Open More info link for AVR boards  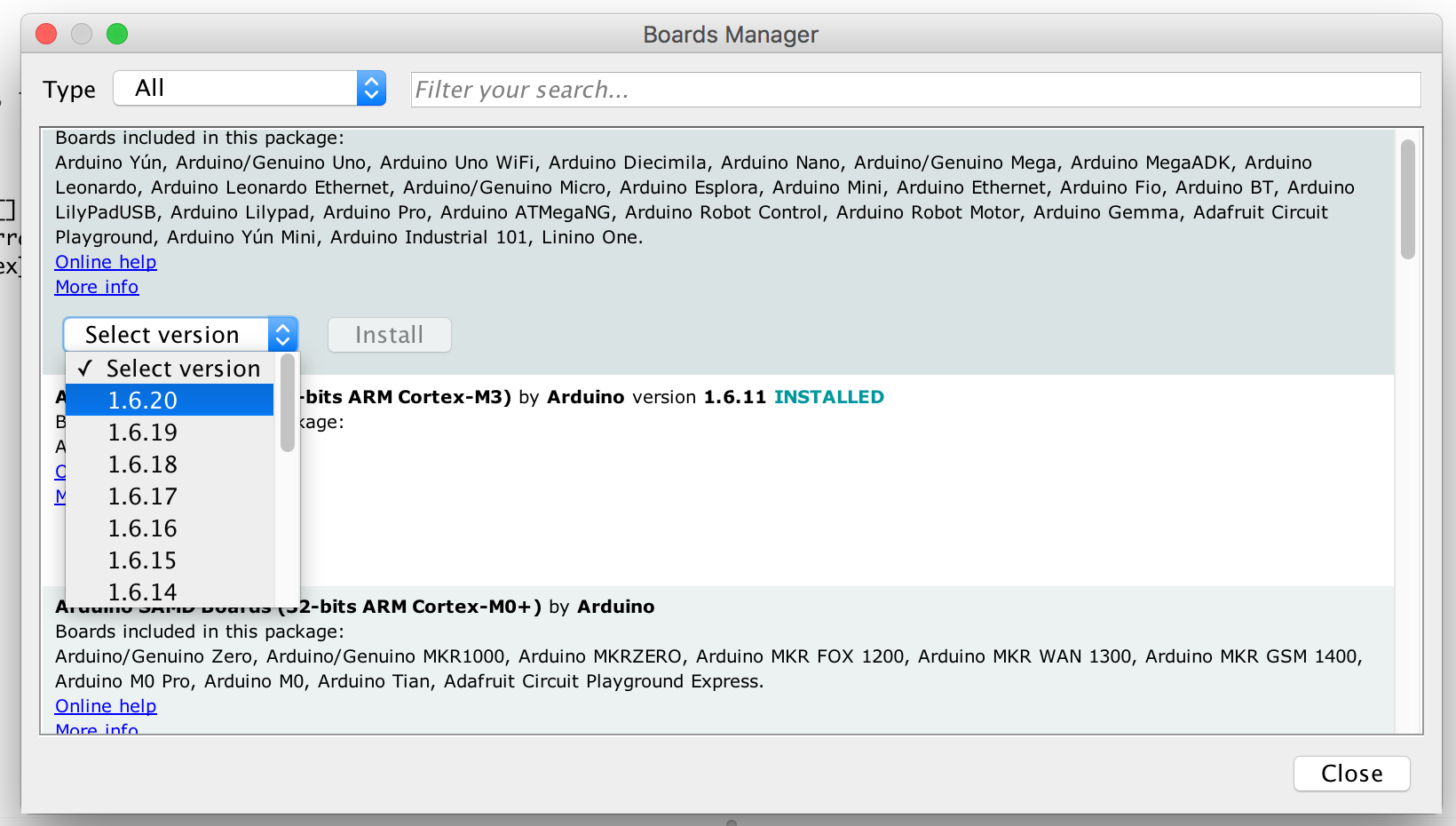click(97, 287)
